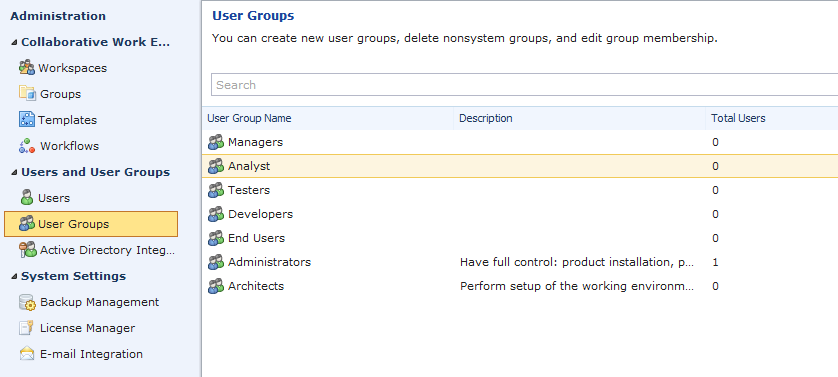Sort by User Group Name column
The width and height of the screenshot is (838, 377).
coord(249,118)
